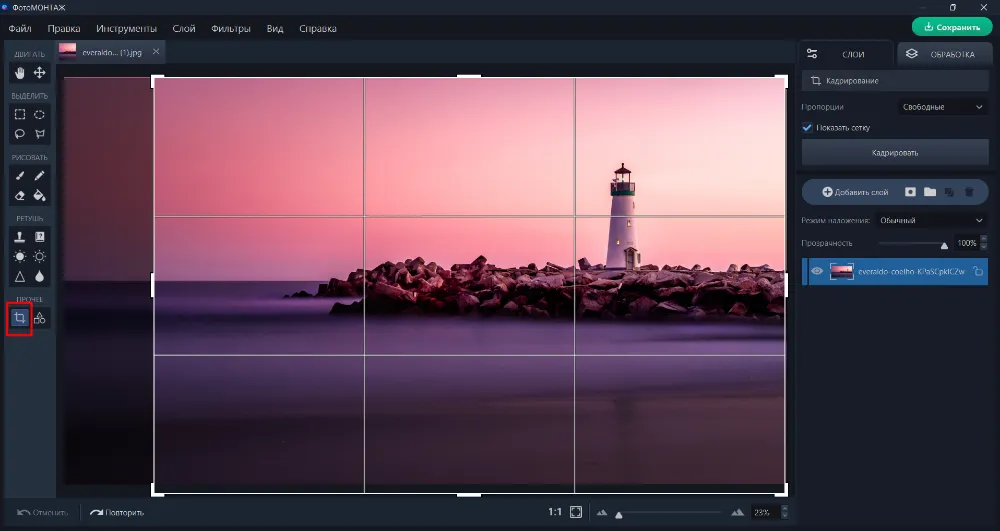The image size is (1000, 531).
Task: Switch to the СЛОИ tab
Action: pos(846,54)
